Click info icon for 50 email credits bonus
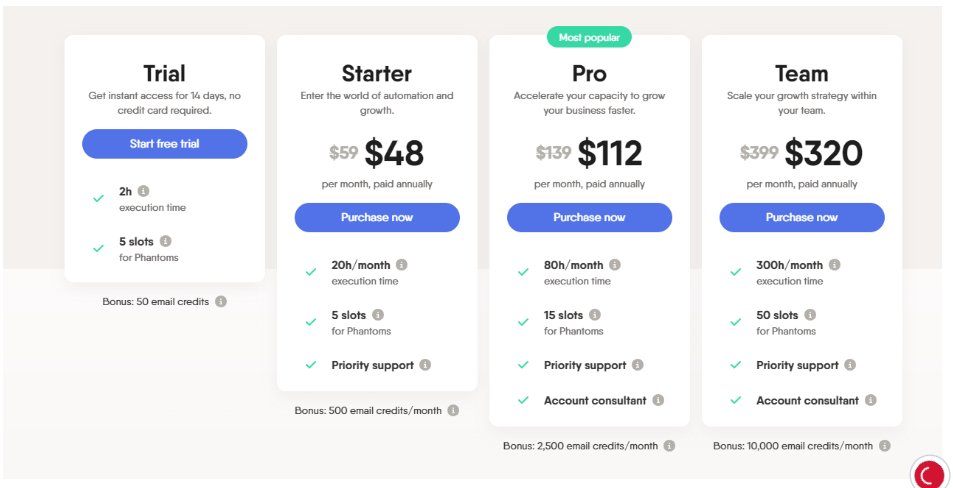 [221, 301]
